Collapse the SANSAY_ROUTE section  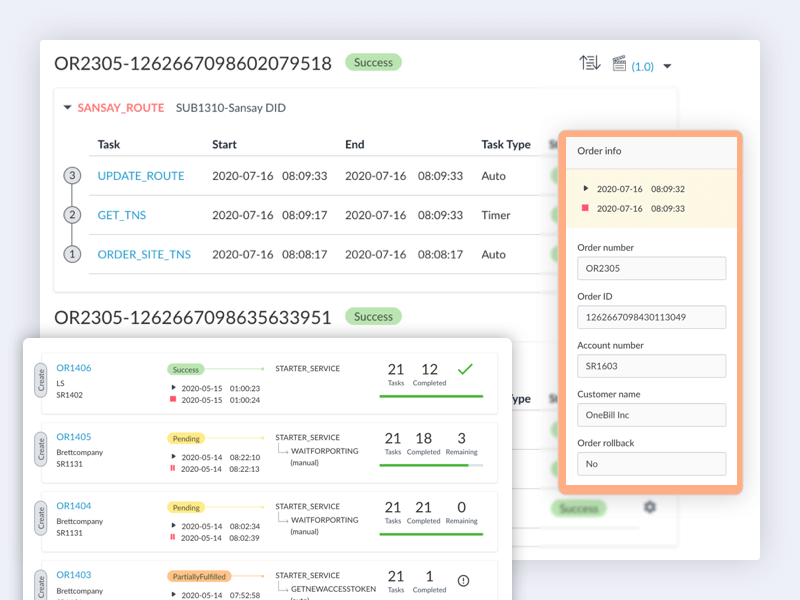pos(67,107)
